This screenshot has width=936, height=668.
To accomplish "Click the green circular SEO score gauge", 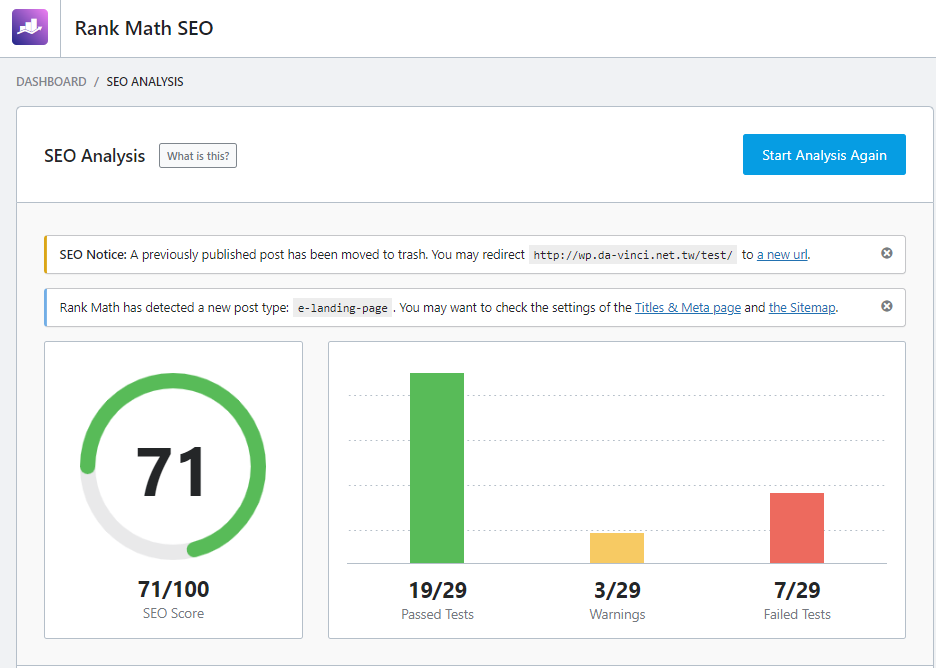I will click(173, 466).
